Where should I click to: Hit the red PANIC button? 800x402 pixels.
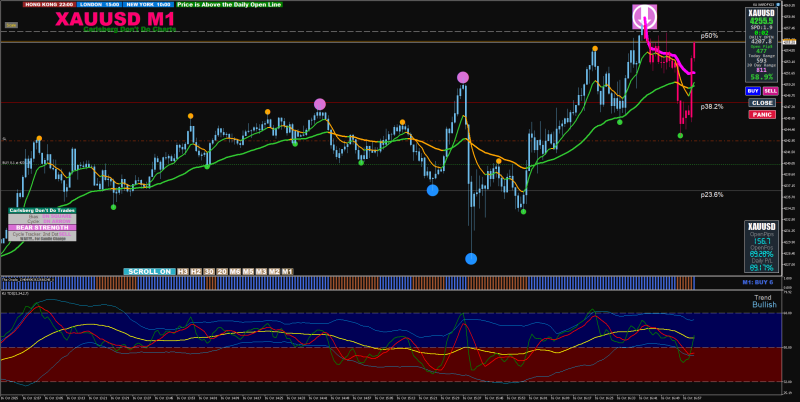(x=762, y=114)
